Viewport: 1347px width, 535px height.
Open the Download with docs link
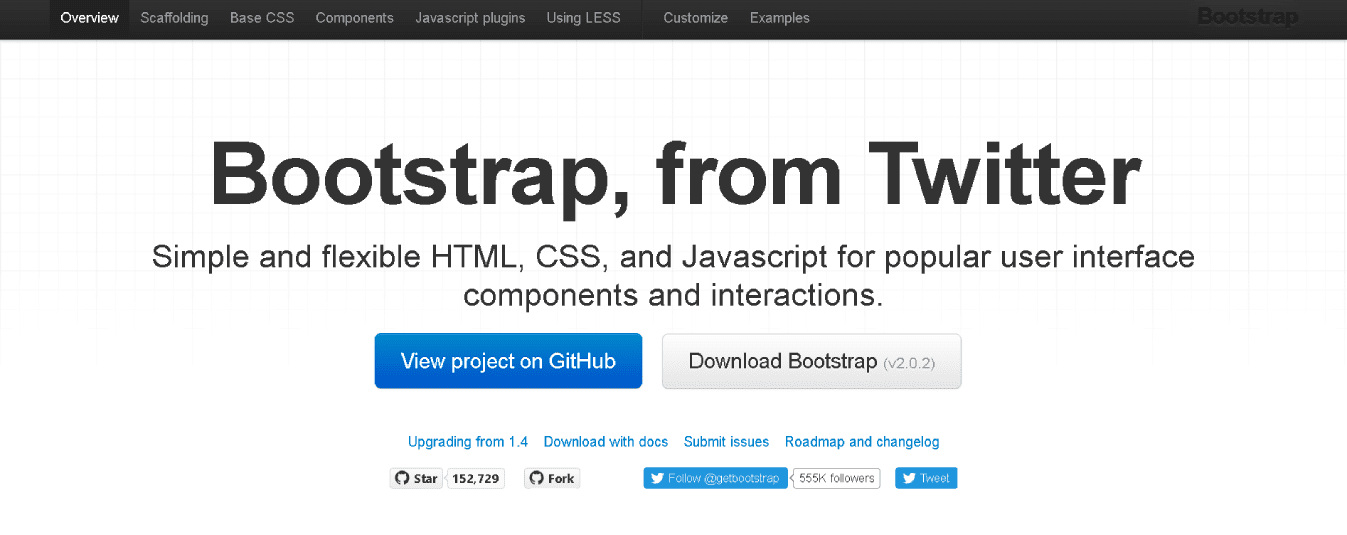click(606, 442)
